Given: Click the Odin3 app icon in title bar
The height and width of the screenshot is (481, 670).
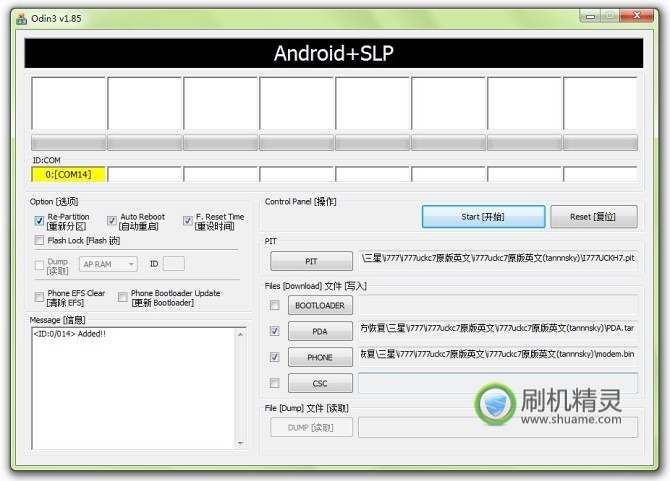Looking at the screenshot, I should [x=21, y=18].
